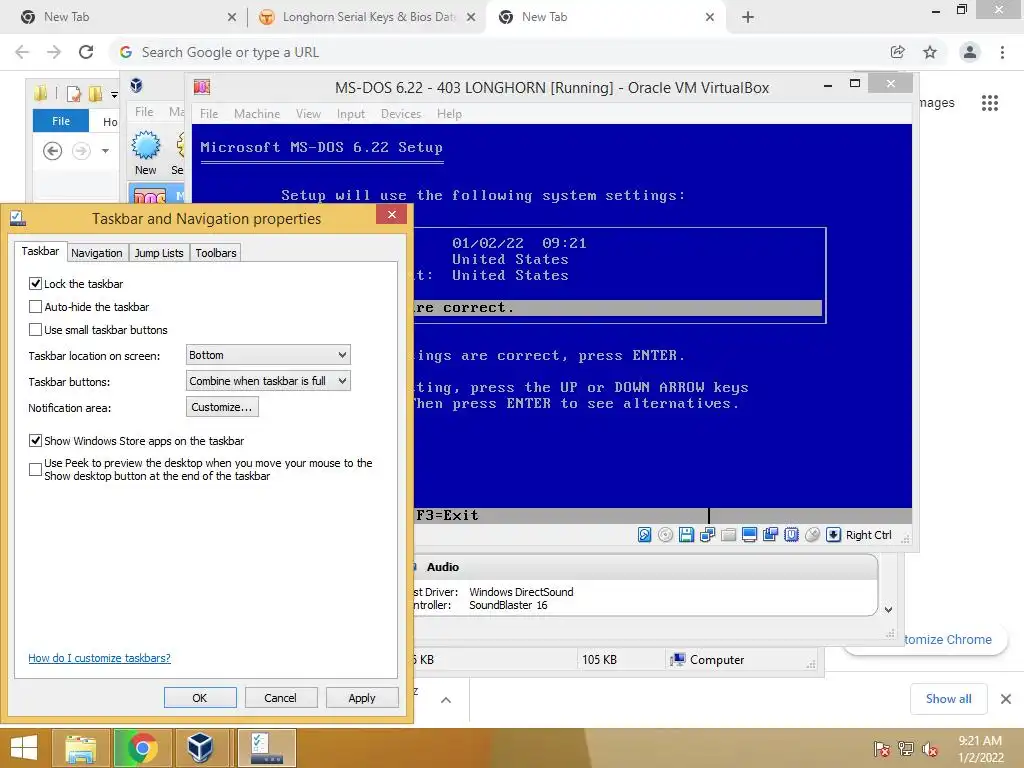The height and width of the screenshot is (768, 1024).
Task: Click the hard disk activity icon in VirtualBox status bar
Action: coord(645,535)
